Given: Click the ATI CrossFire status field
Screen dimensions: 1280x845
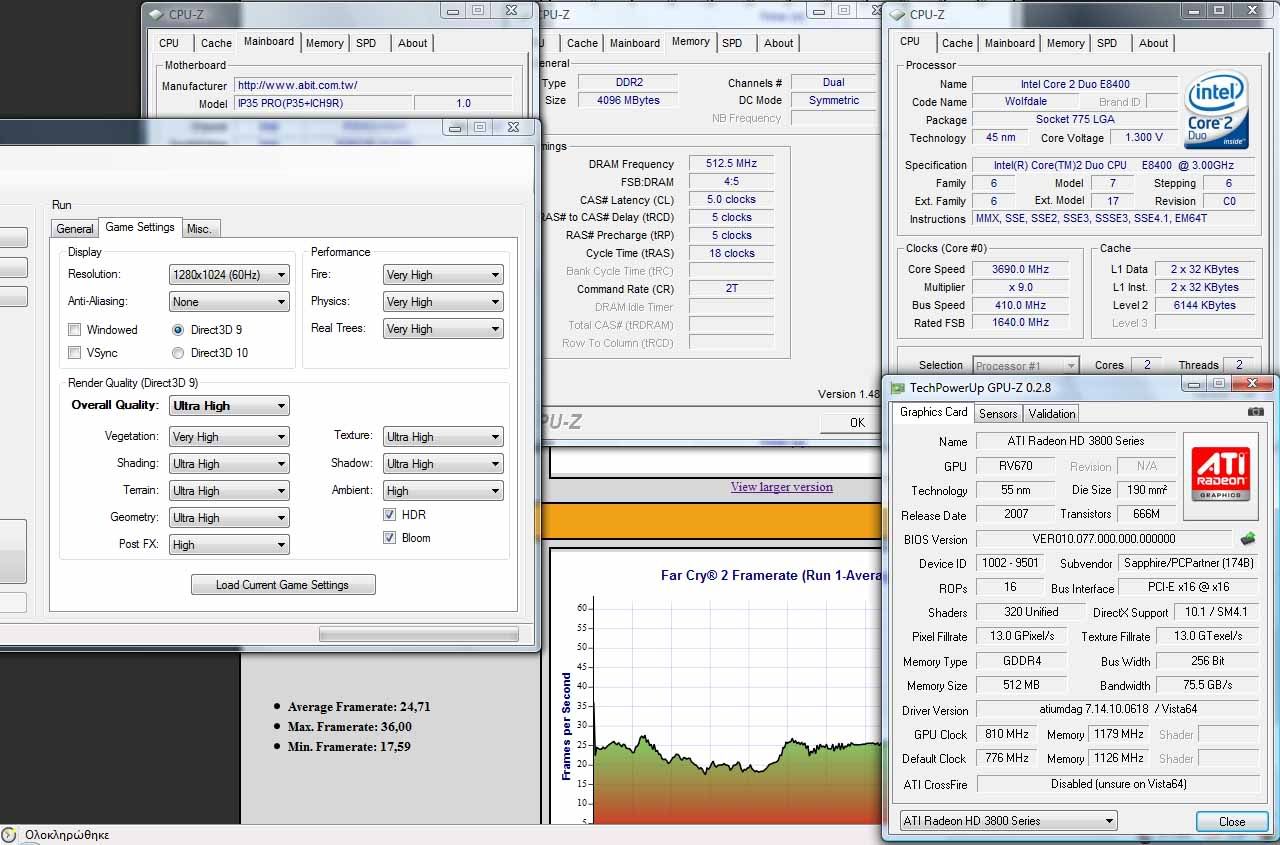Looking at the screenshot, I should coord(1117,784).
